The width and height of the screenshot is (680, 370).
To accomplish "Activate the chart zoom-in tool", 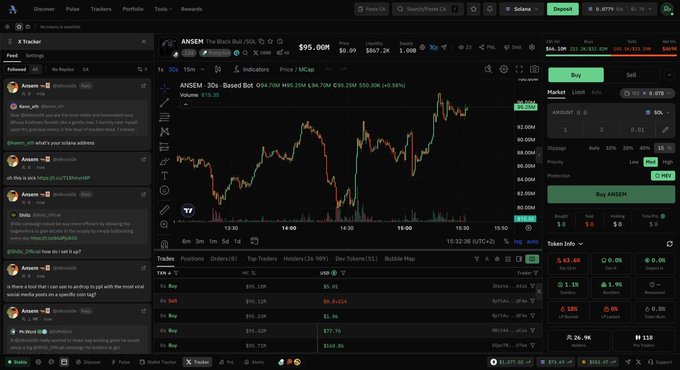I will [x=164, y=224].
